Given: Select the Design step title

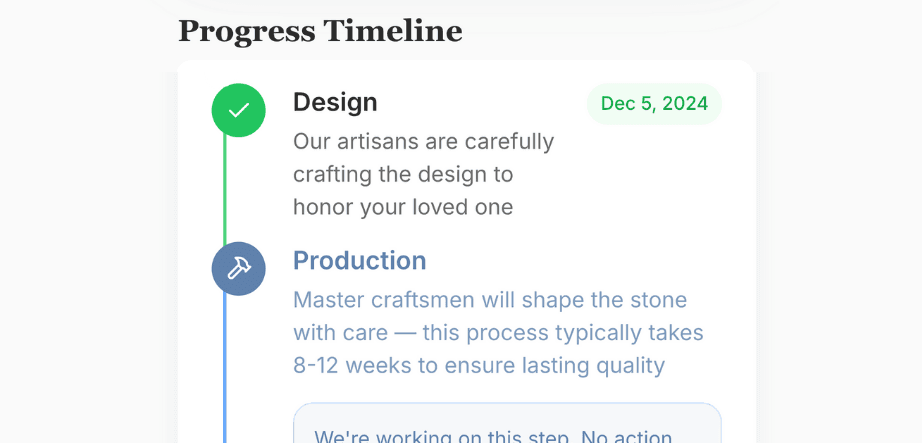Looking at the screenshot, I should (335, 102).
